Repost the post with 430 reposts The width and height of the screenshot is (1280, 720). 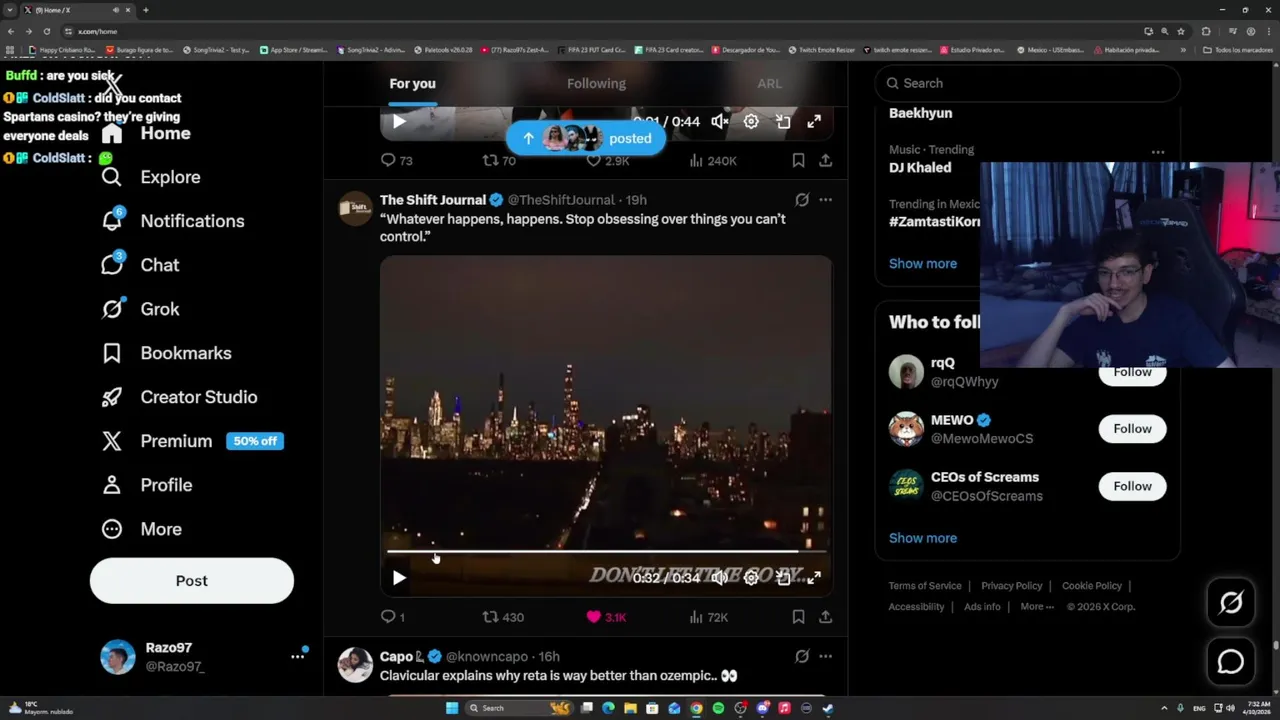click(x=503, y=617)
